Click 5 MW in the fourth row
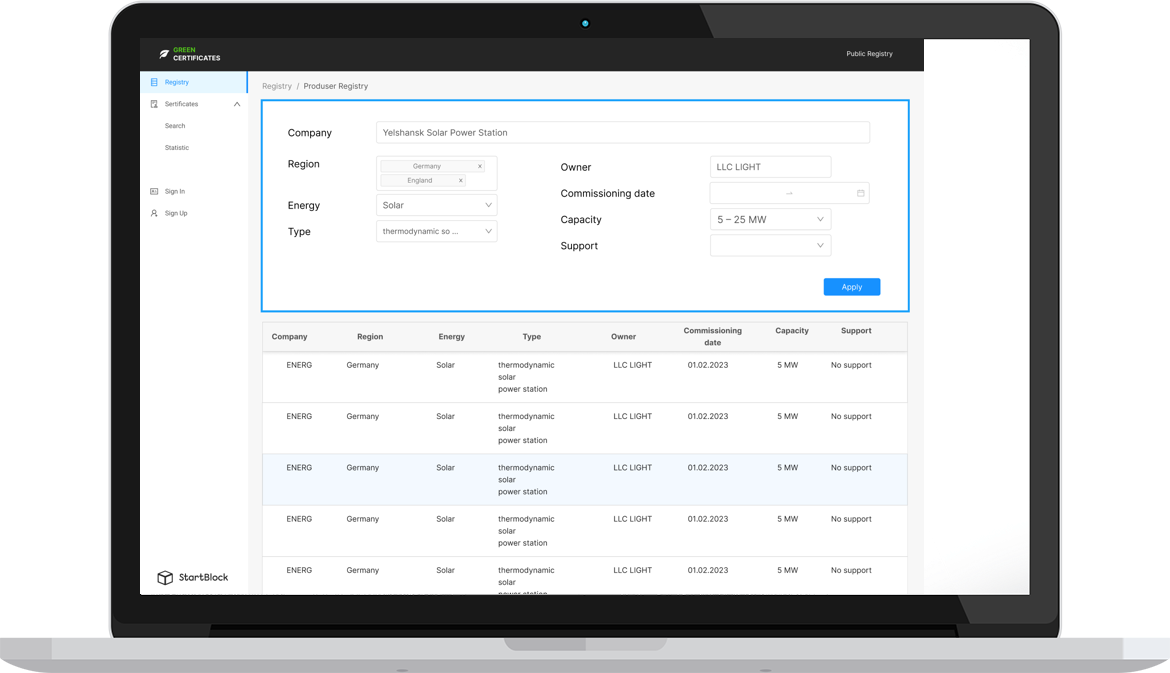1170x673 pixels. [787, 519]
